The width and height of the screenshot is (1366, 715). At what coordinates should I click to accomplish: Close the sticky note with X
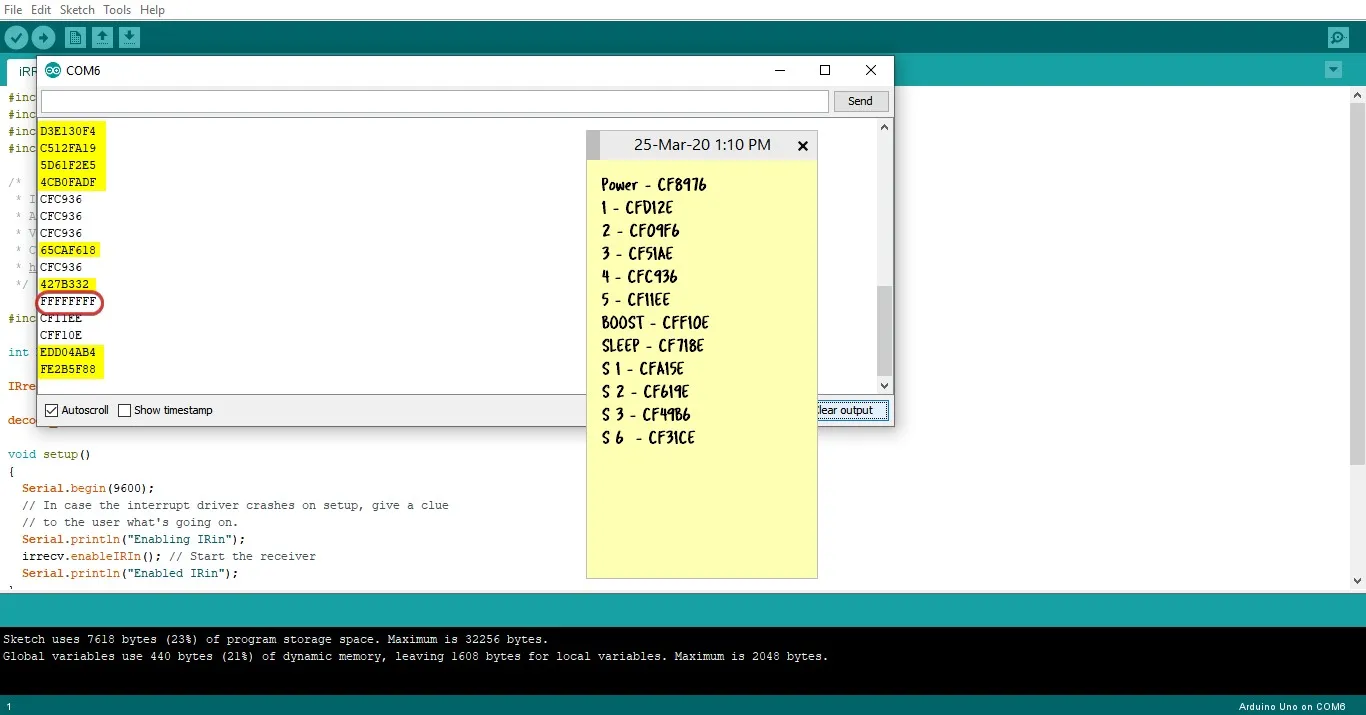pyautogui.click(x=802, y=146)
